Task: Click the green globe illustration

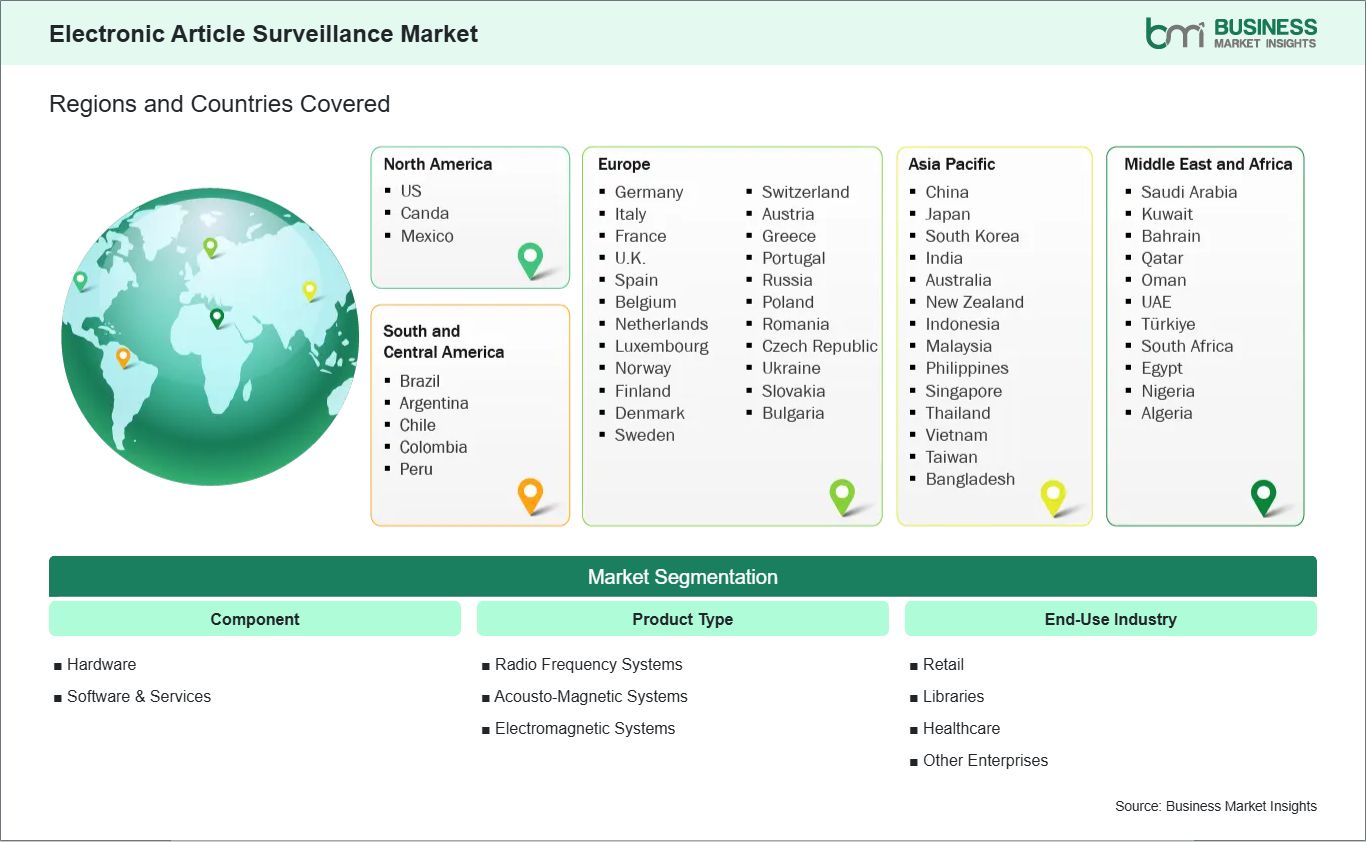Action: tap(210, 337)
